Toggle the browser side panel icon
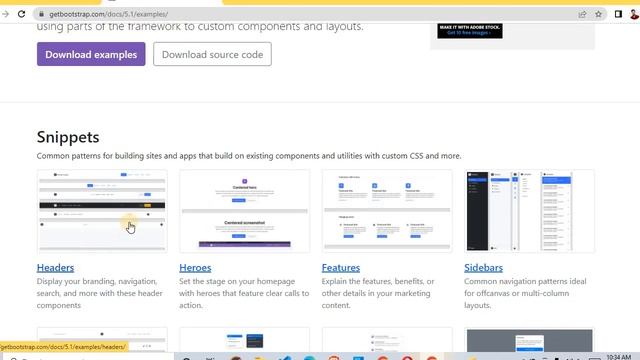This screenshot has height=360, width=640. [x=618, y=14]
